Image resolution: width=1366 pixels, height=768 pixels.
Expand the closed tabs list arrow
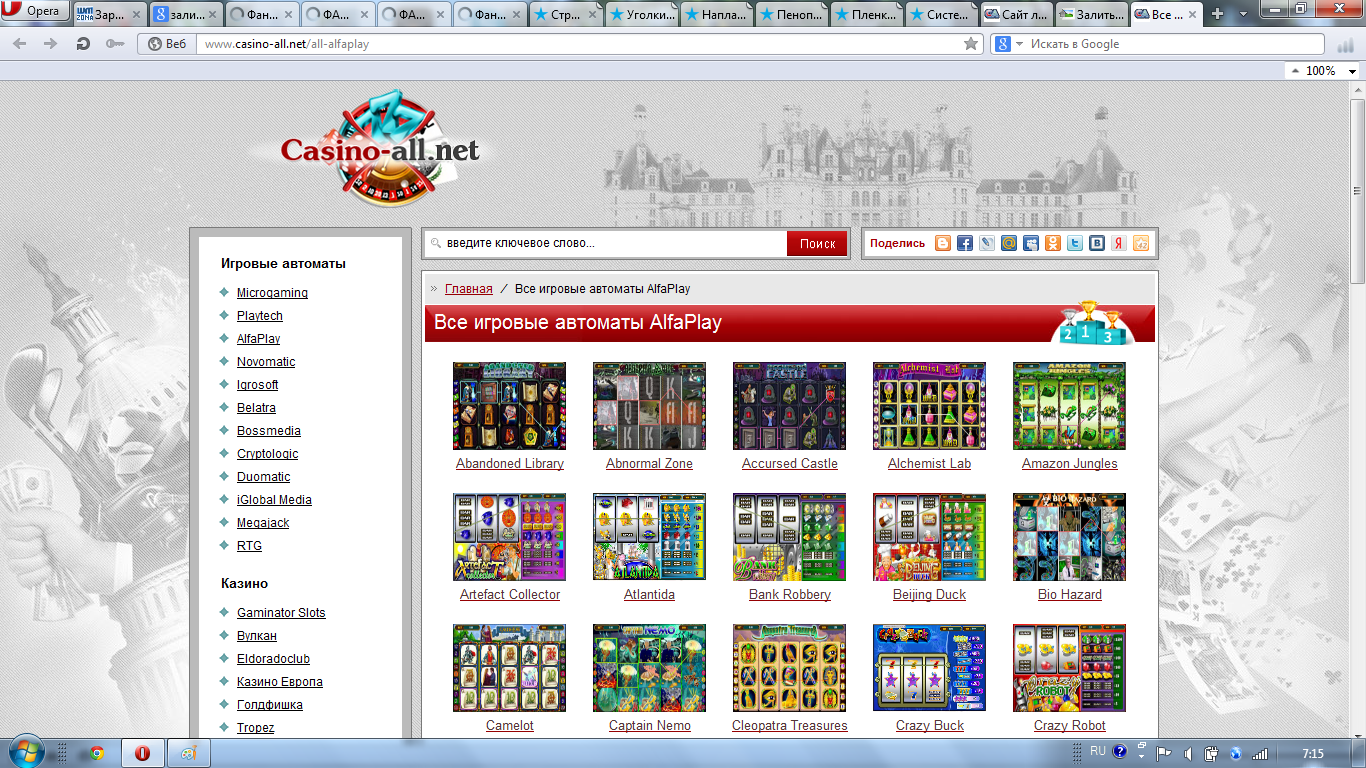(x=1244, y=14)
